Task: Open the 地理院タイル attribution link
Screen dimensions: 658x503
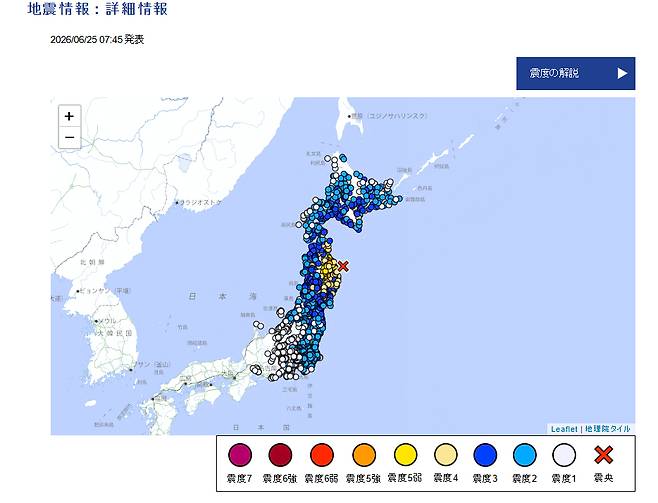Action: point(608,429)
